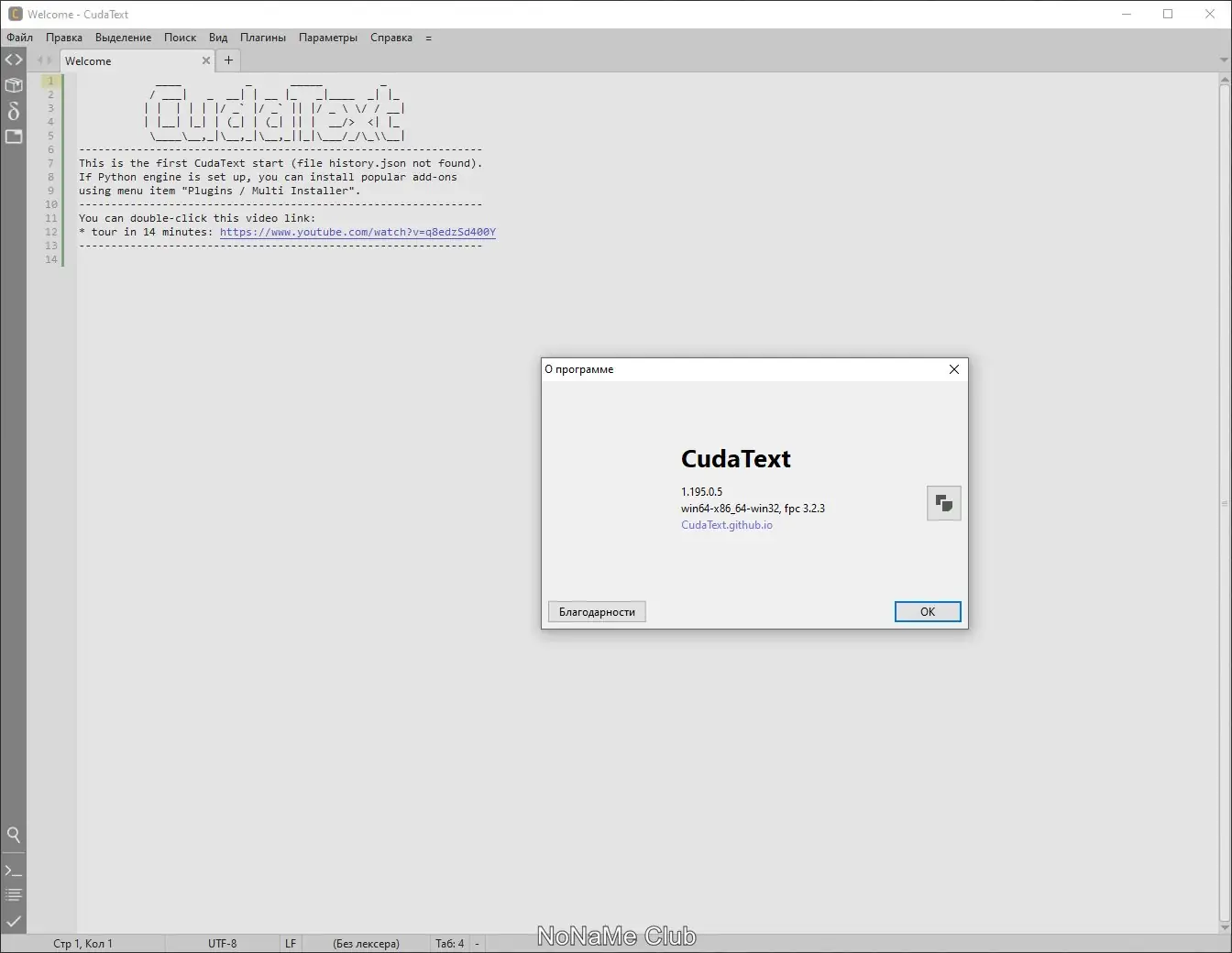Open the Tabs list sidebar panel icon
1232x953 pixels.
14,137
